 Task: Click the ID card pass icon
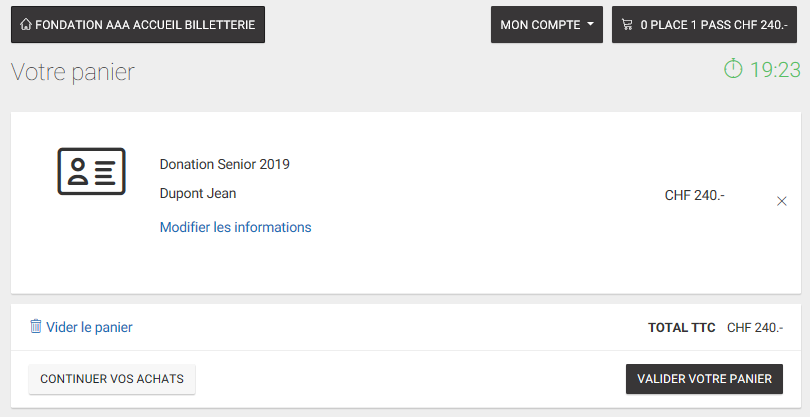(x=91, y=172)
